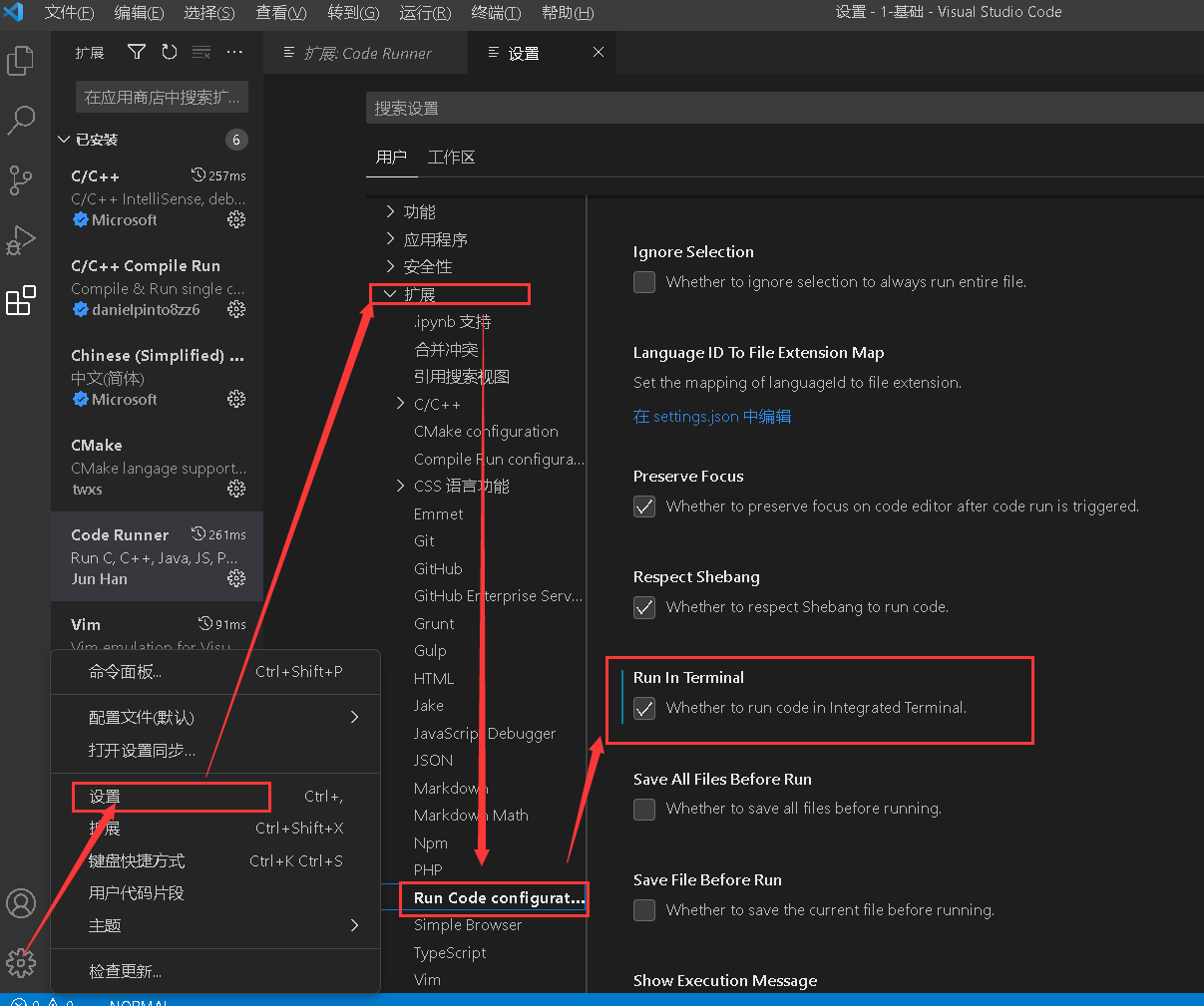Click the extension marketplace search box
The height and width of the screenshot is (1006, 1204).
tap(161, 97)
